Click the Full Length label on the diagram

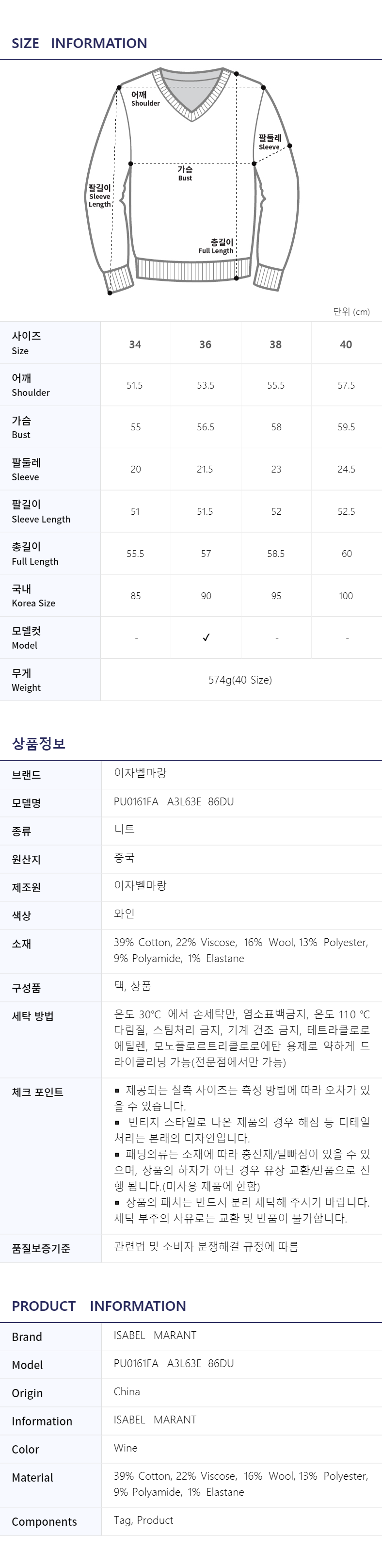click(216, 246)
